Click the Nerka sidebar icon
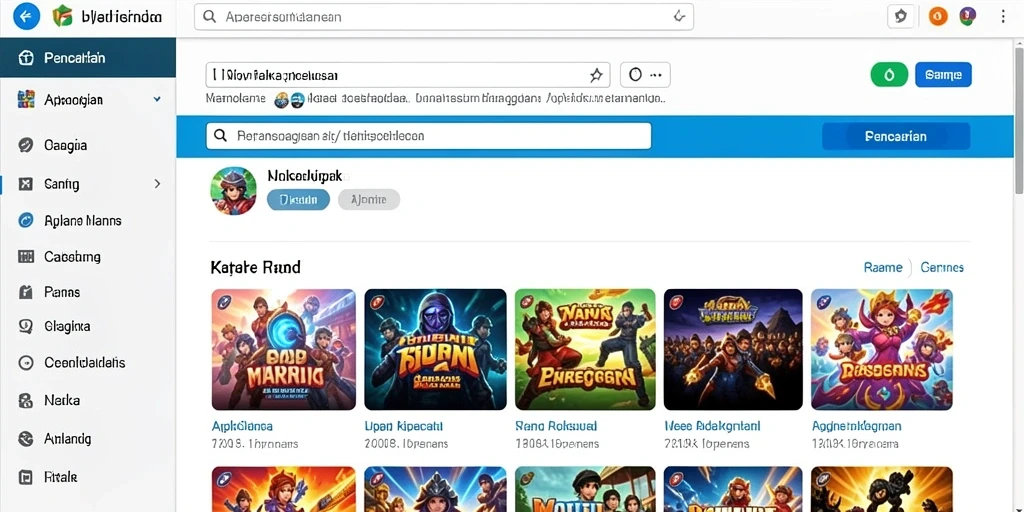 [26, 400]
